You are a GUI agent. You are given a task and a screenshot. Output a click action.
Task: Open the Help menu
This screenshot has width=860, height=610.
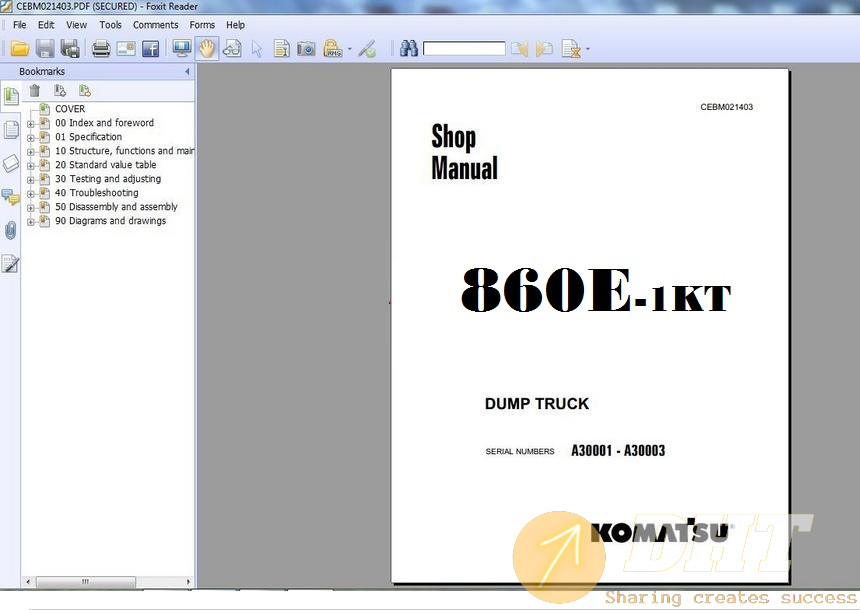[235, 25]
